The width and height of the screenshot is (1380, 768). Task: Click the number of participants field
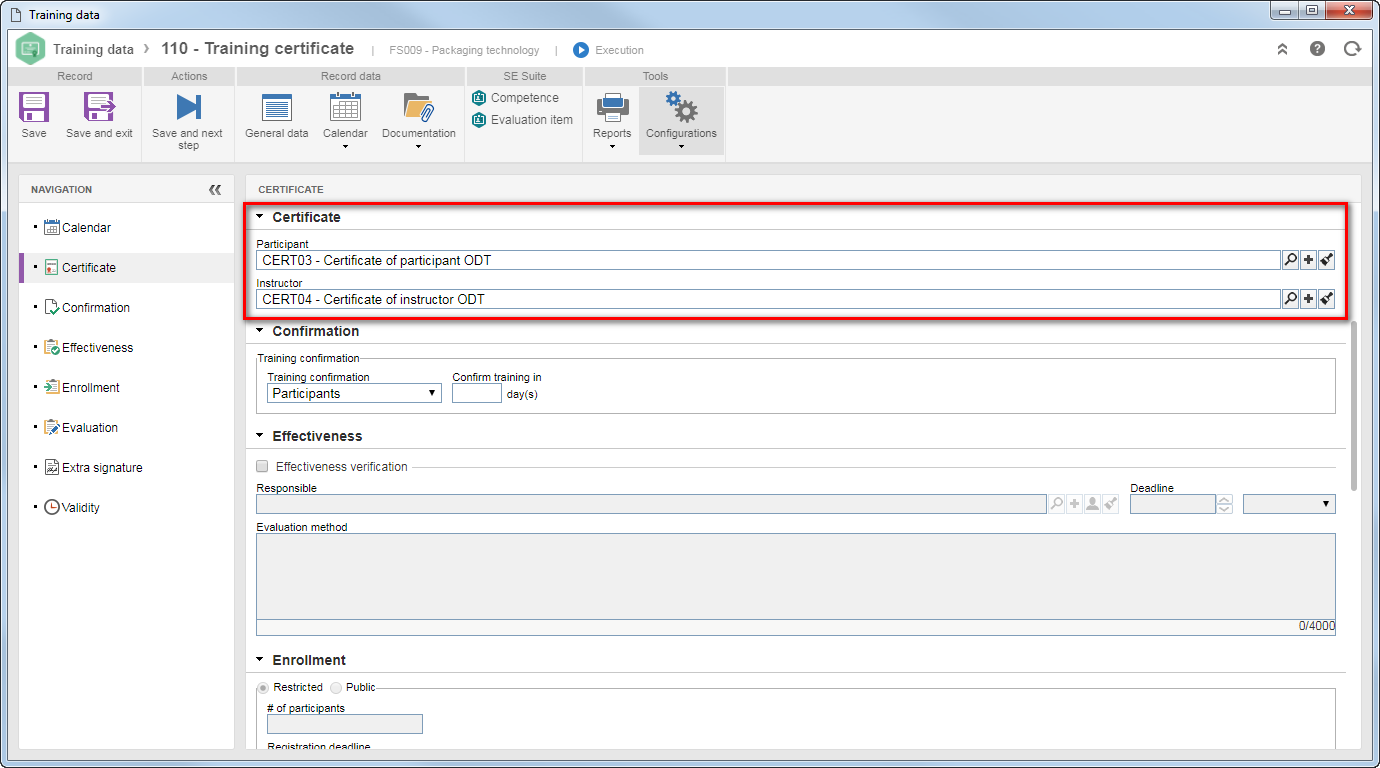click(345, 724)
